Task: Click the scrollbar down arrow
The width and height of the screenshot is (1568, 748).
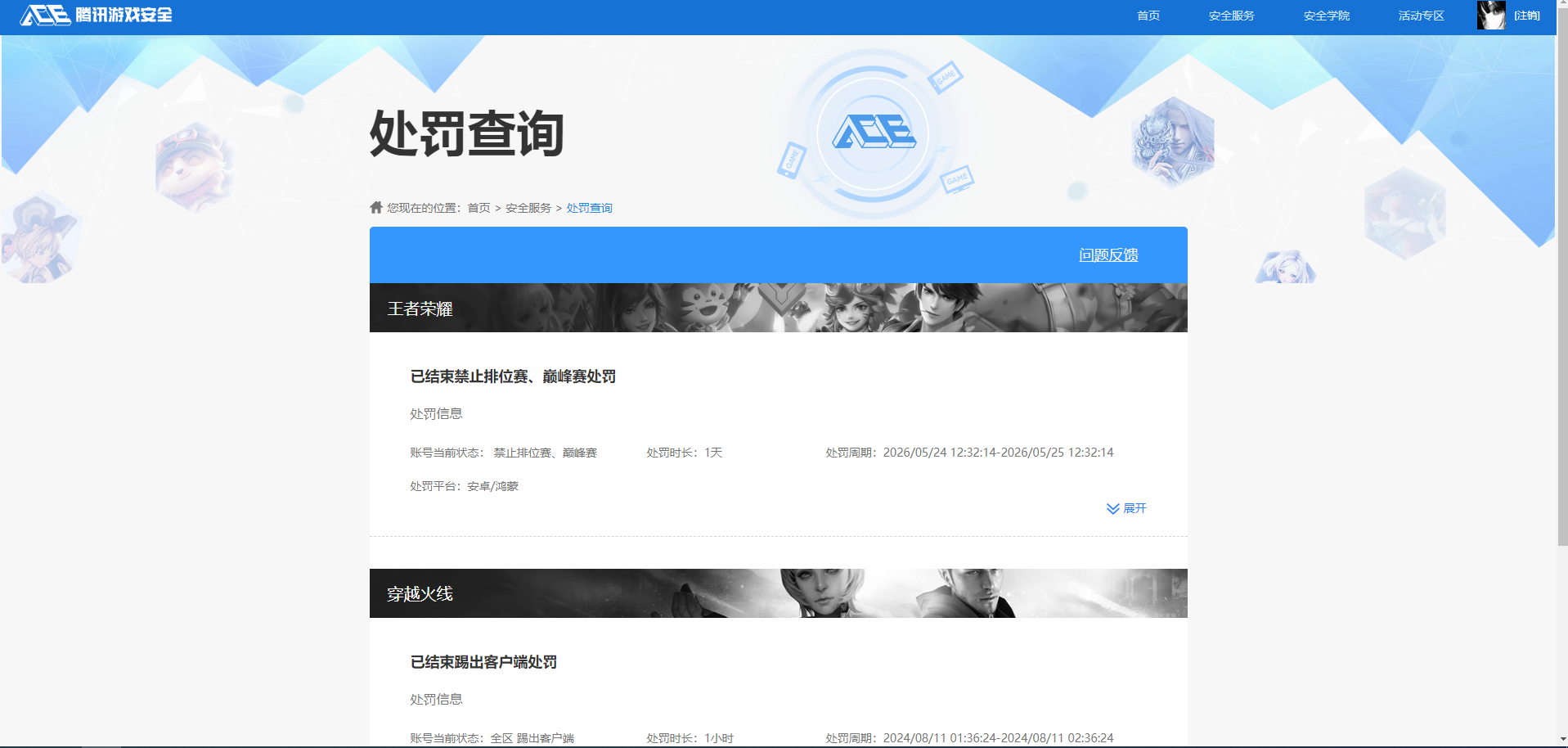Action: (x=1562, y=741)
